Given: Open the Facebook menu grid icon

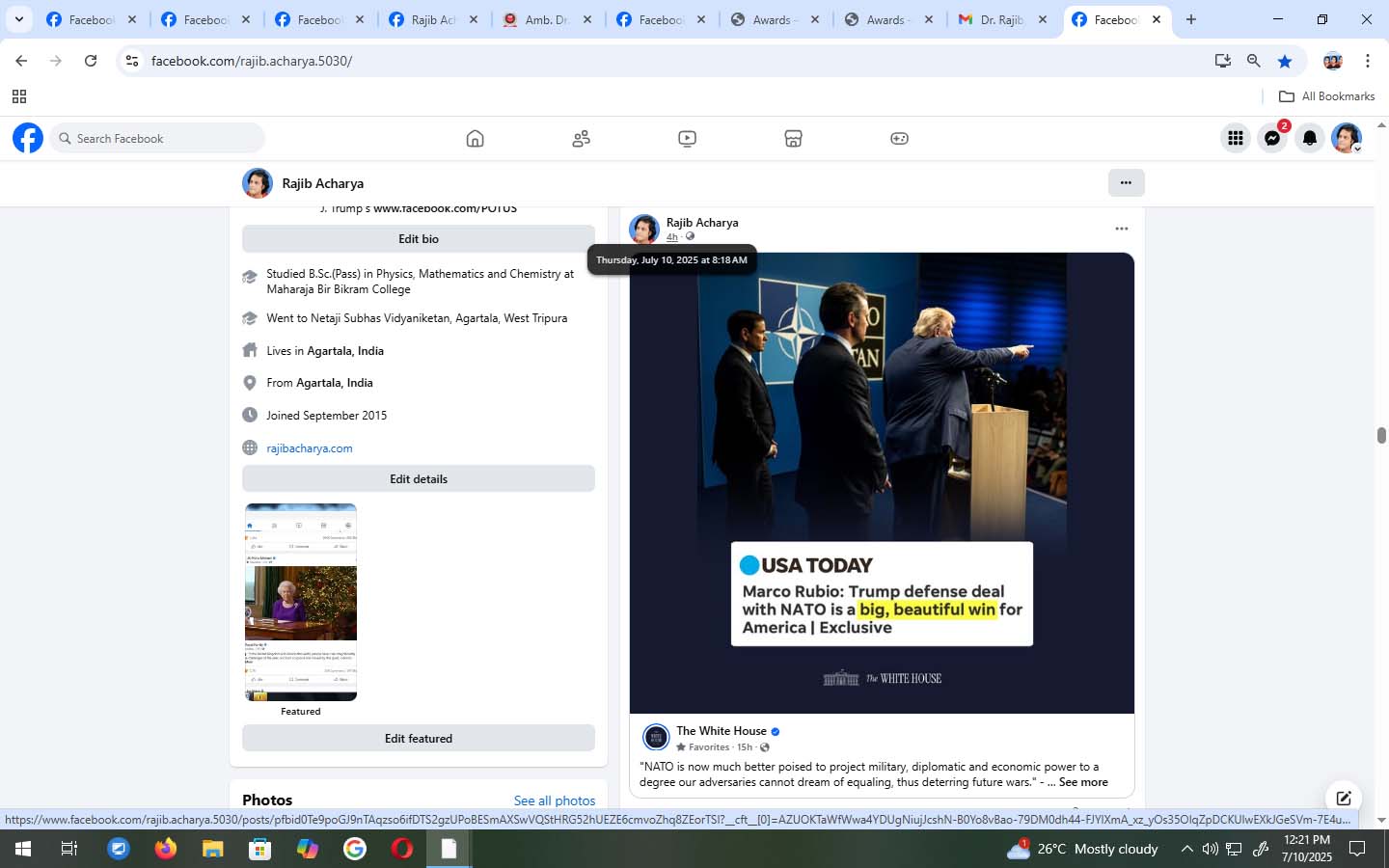Looking at the screenshot, I should pyautogui.click(x=1235, y=139).
